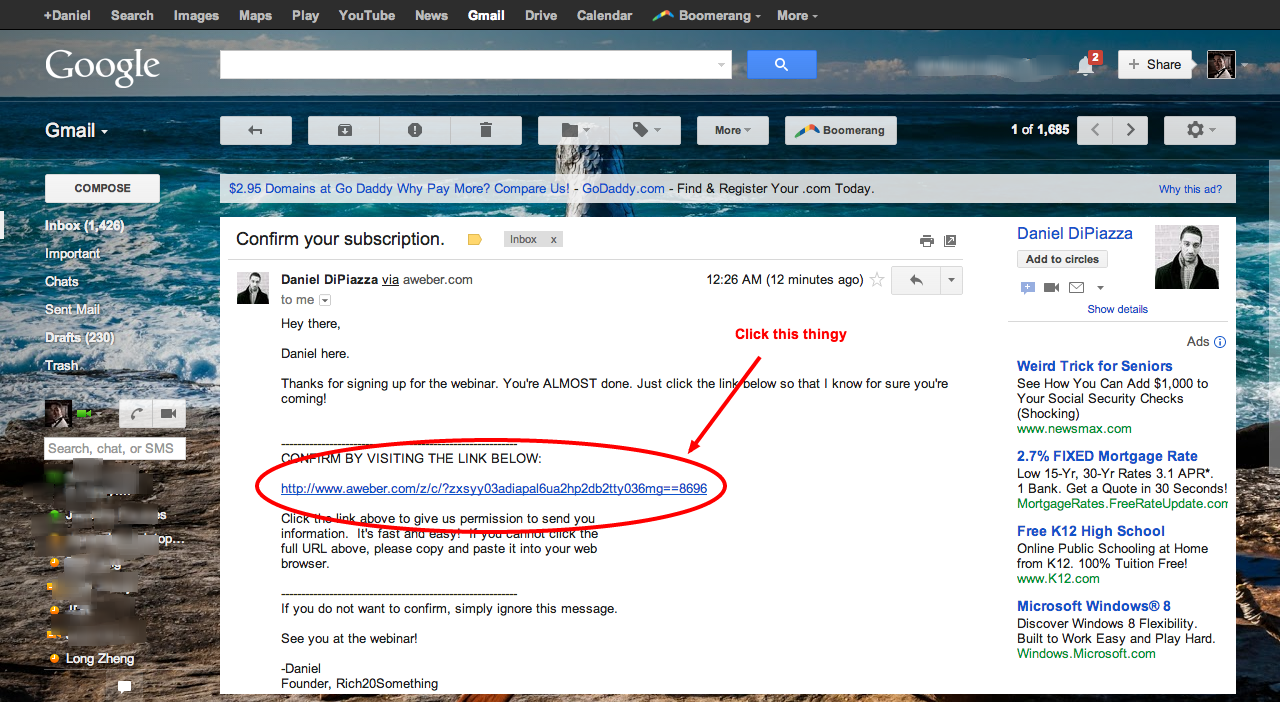This screenshot has height=702, width=1280.
Task: Delete the email with the trash icon
Action: pyautogui.click(x=486, y=130)
